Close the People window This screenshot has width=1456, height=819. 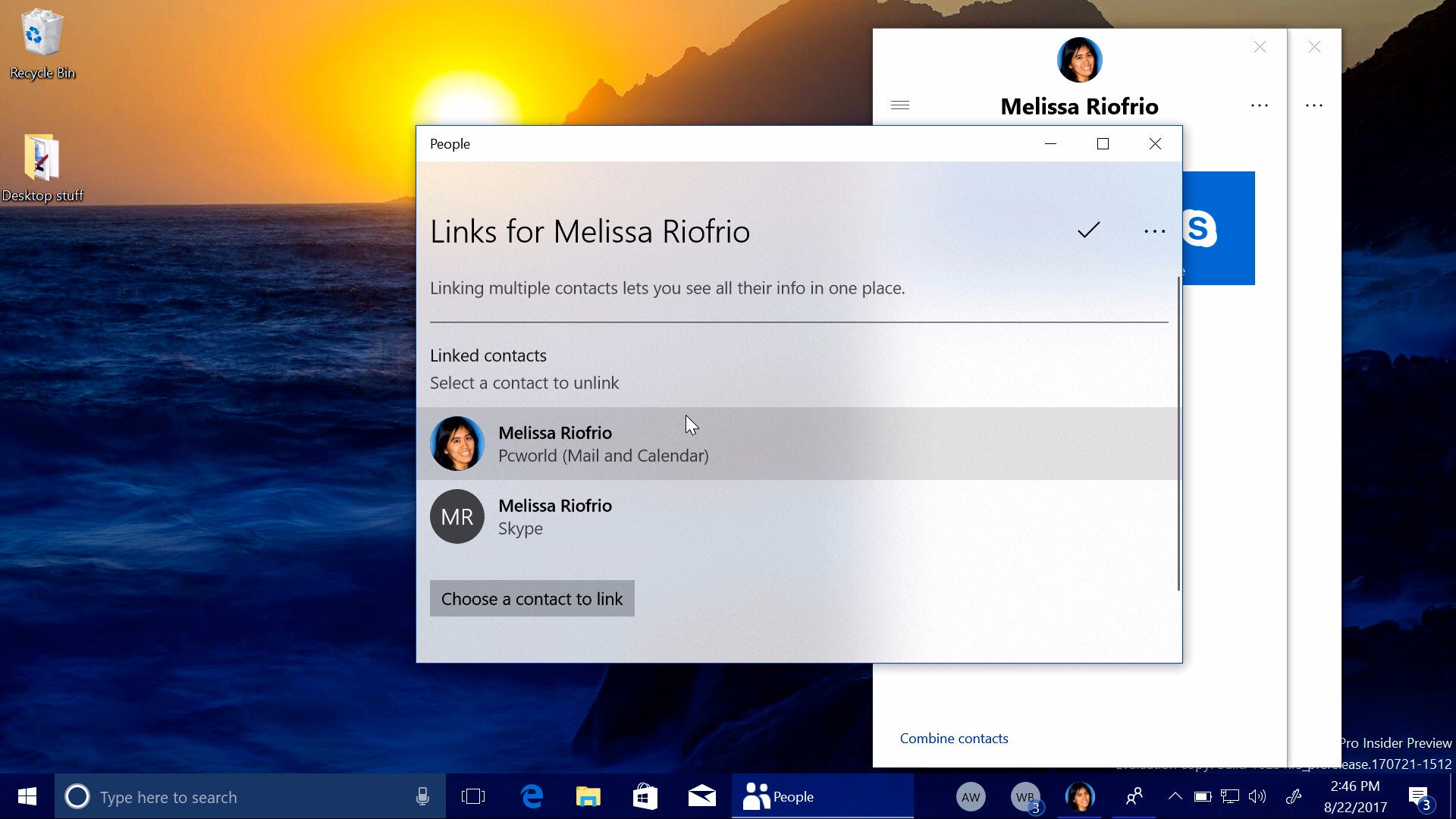pyautogui.click(x=1155, y=143)
